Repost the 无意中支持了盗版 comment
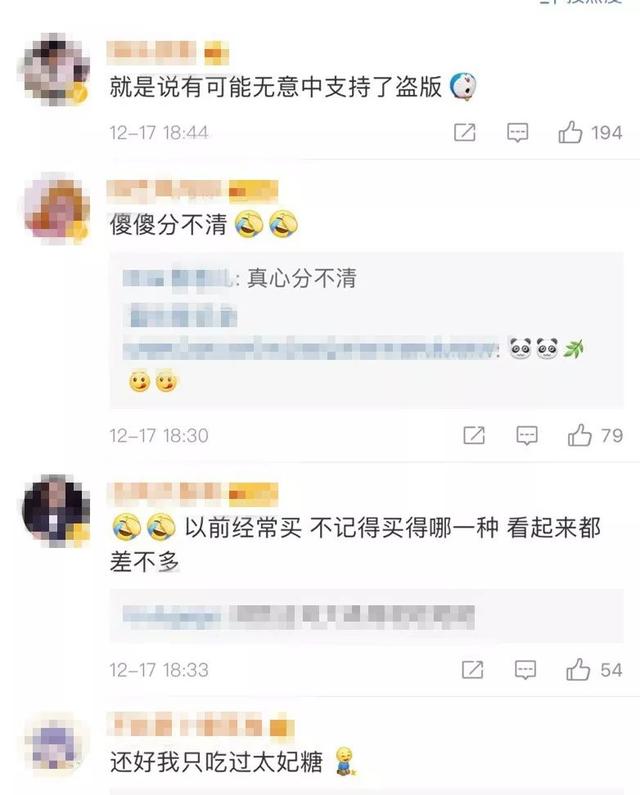640x795 pixels. click(x=465, y=132)
